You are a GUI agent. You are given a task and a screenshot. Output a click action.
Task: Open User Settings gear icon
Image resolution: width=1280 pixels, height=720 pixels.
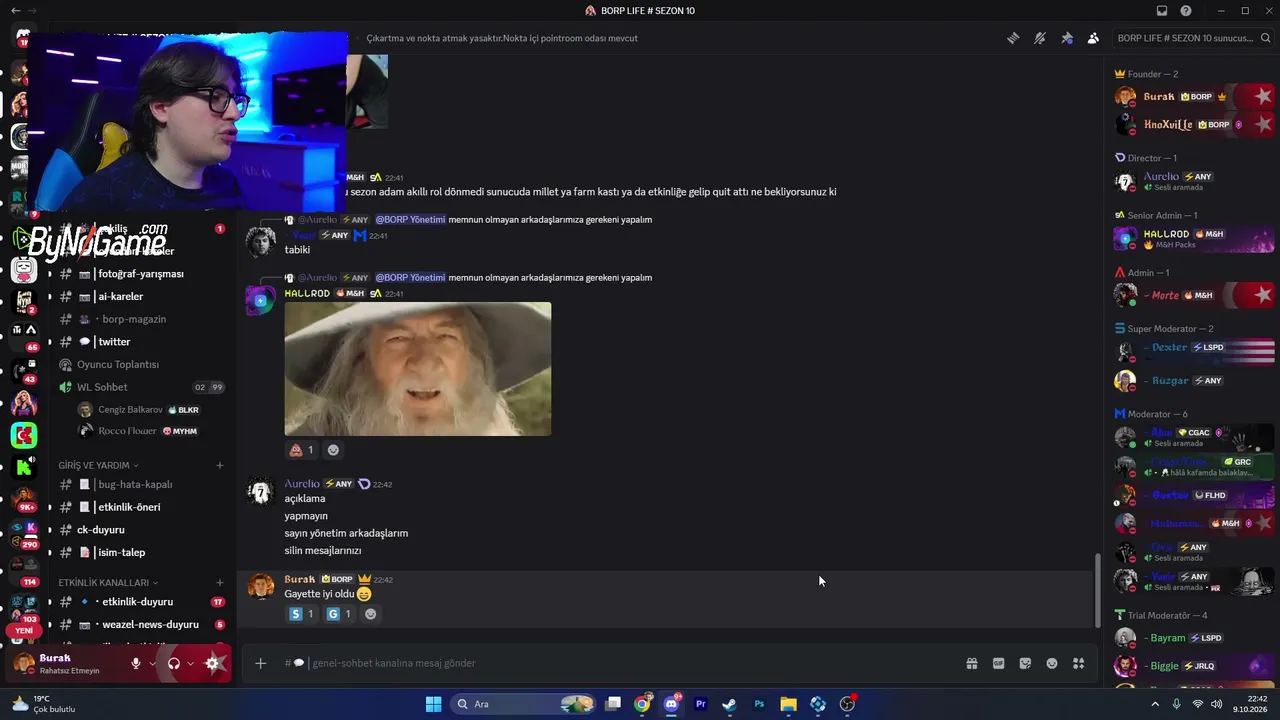click(x=212, y=663)
